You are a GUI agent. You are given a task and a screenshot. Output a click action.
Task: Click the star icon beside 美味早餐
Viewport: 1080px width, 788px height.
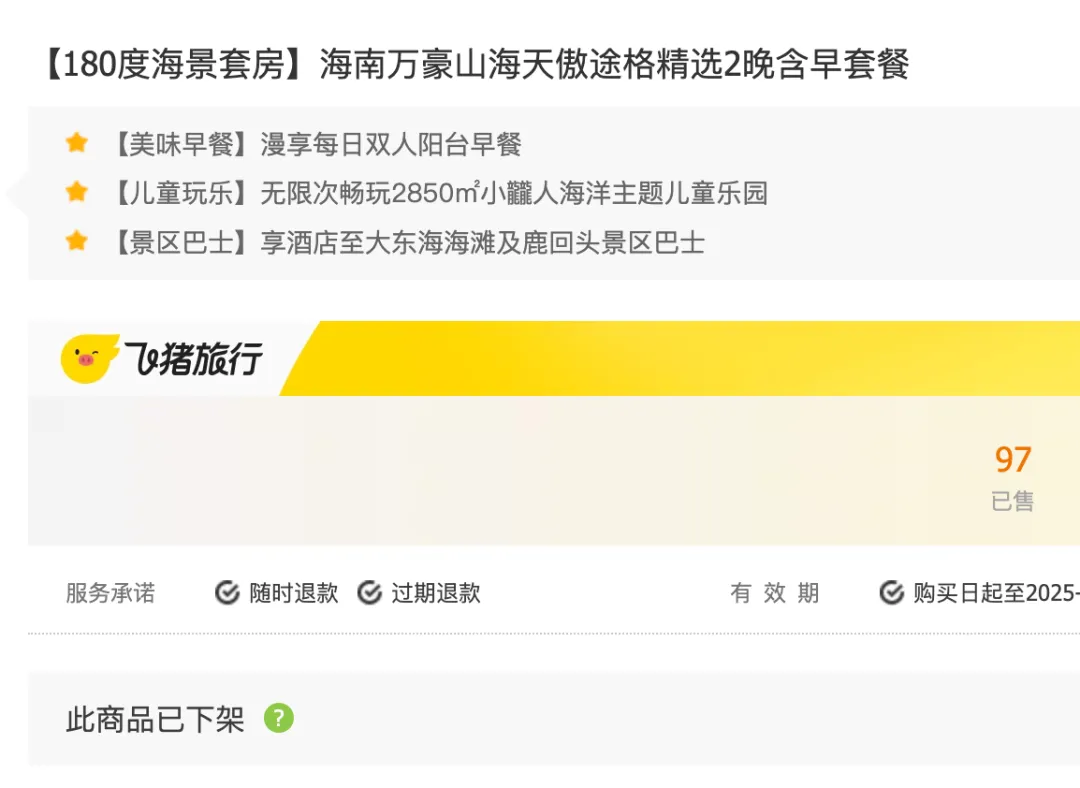tap(77, 143)
